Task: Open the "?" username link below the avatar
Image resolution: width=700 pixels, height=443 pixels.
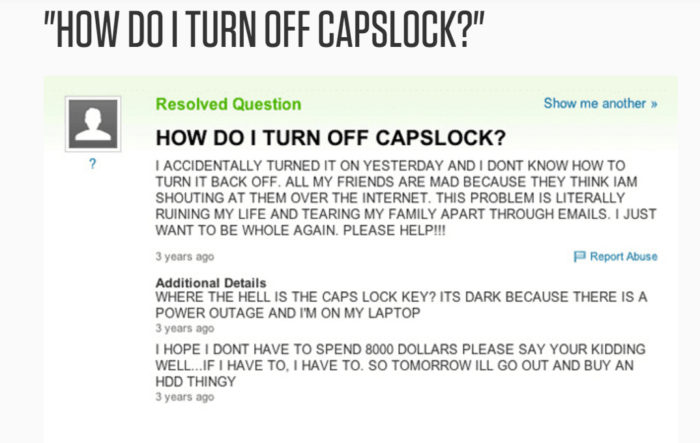Action: pyautogui.click(x=92, y=165)
